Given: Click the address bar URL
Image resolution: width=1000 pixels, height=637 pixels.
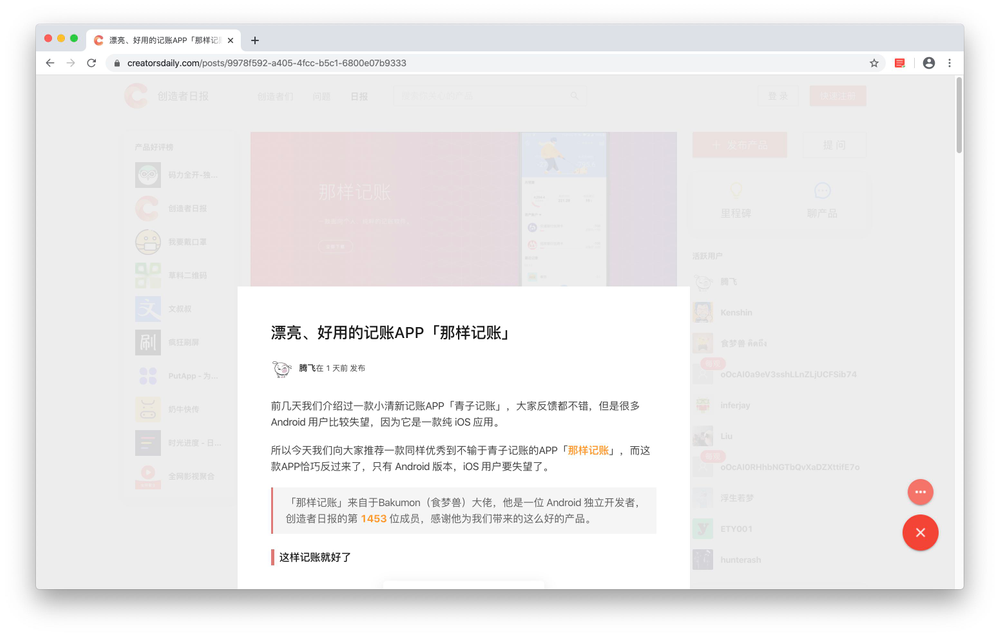Looking at the screenshot, I should click(x=267, y=63).
